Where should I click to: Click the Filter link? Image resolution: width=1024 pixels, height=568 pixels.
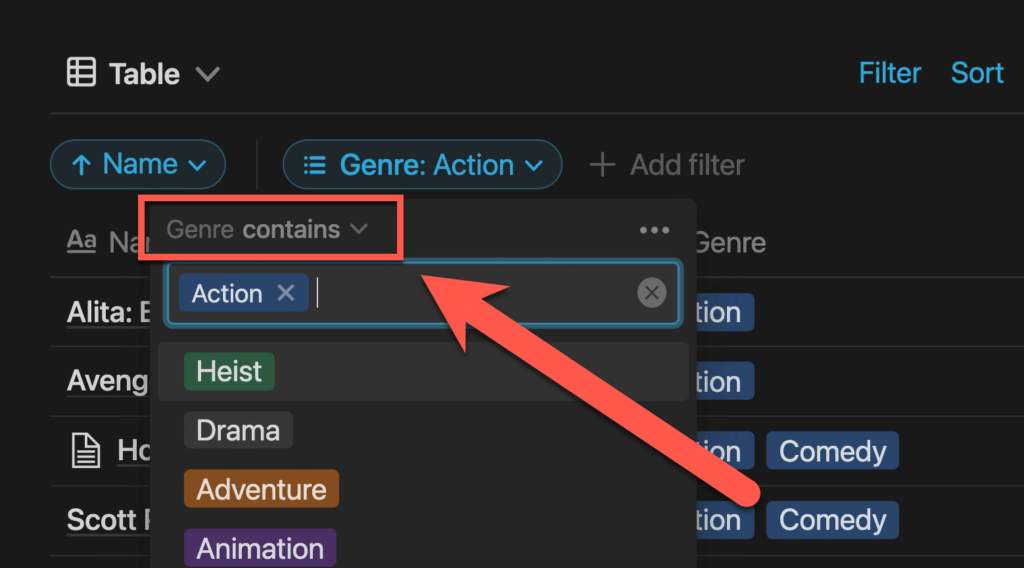889,73
